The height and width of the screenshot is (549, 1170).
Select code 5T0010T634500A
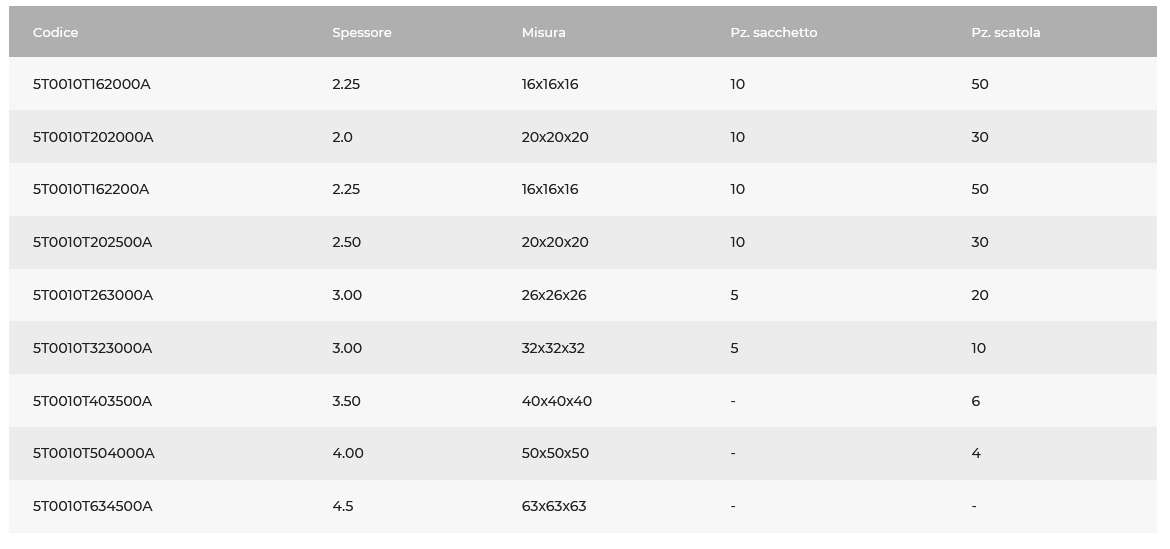click(93, 506)
